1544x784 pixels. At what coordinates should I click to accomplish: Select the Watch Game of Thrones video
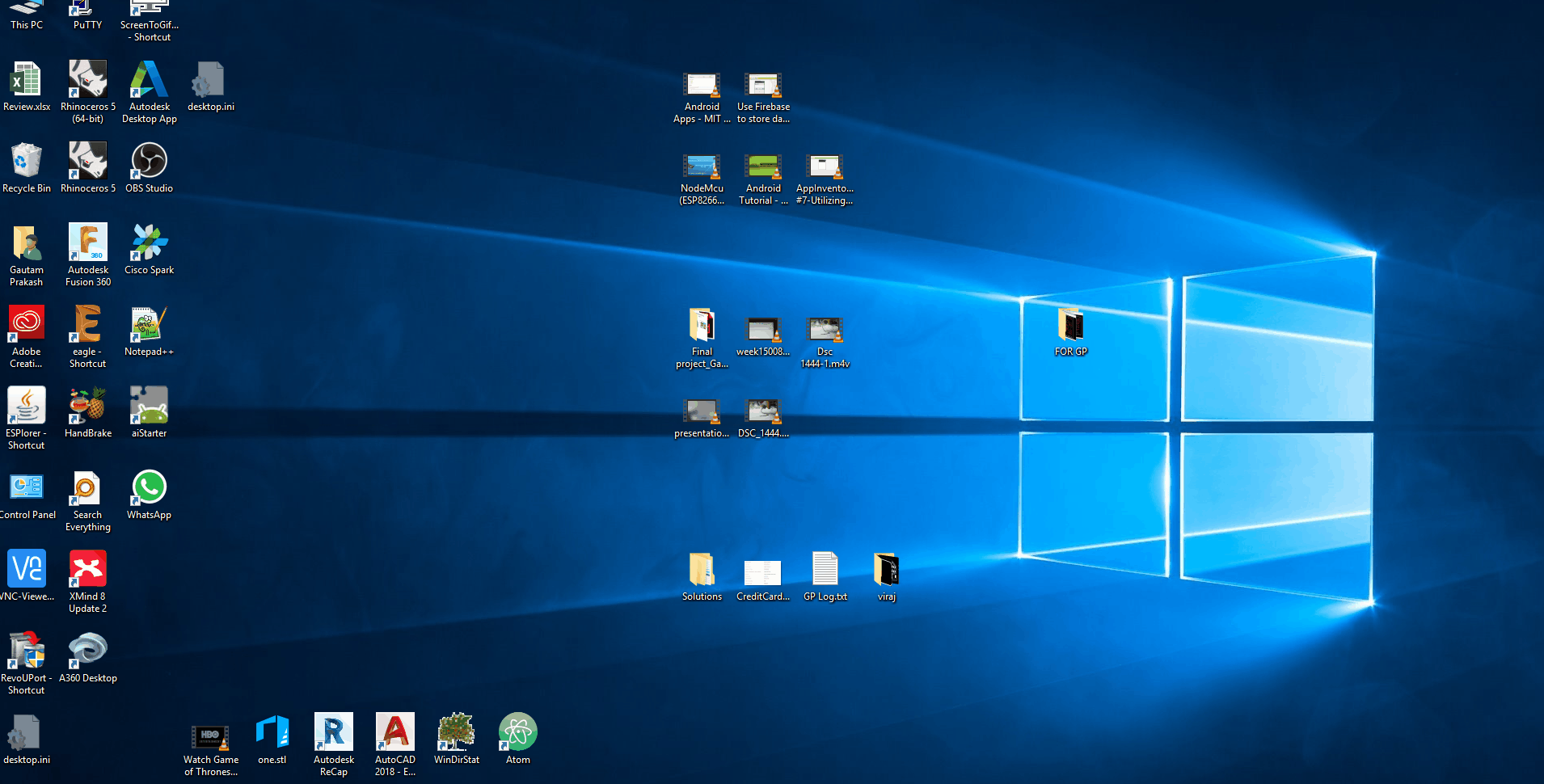pos(211,751)
